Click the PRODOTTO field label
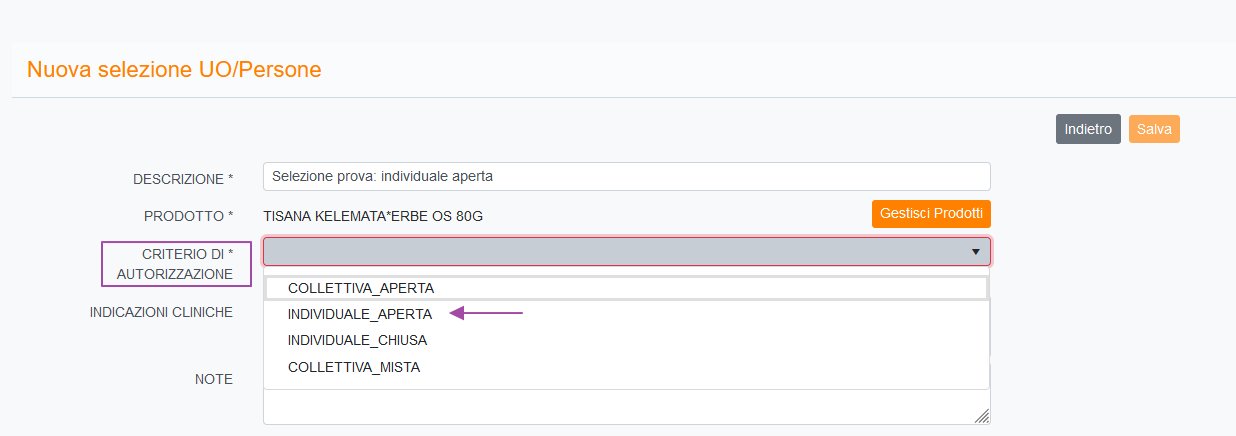Viewport: 1236px width, 436px height. click(188, 215)
